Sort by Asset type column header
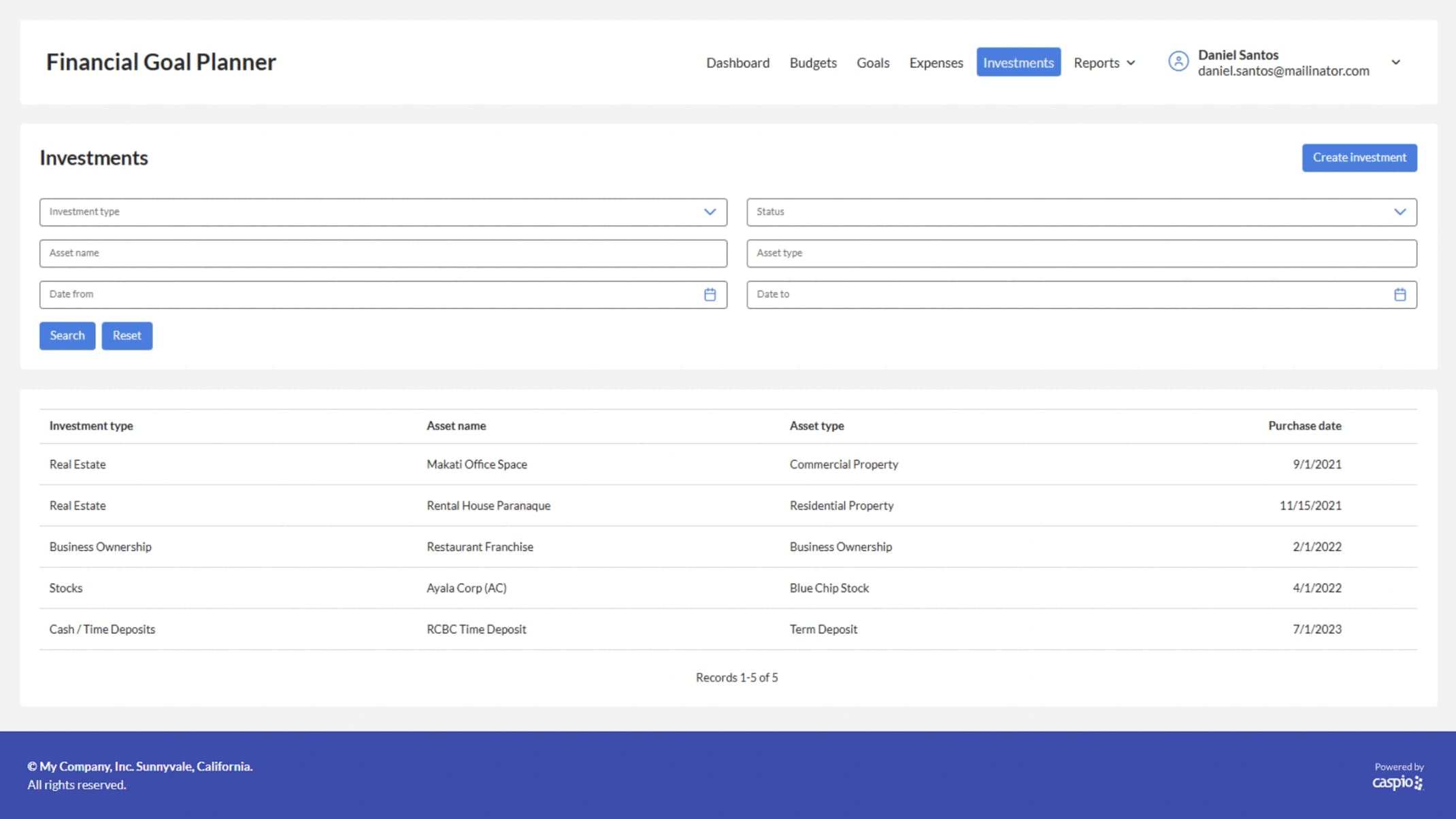 click(816, 426)
